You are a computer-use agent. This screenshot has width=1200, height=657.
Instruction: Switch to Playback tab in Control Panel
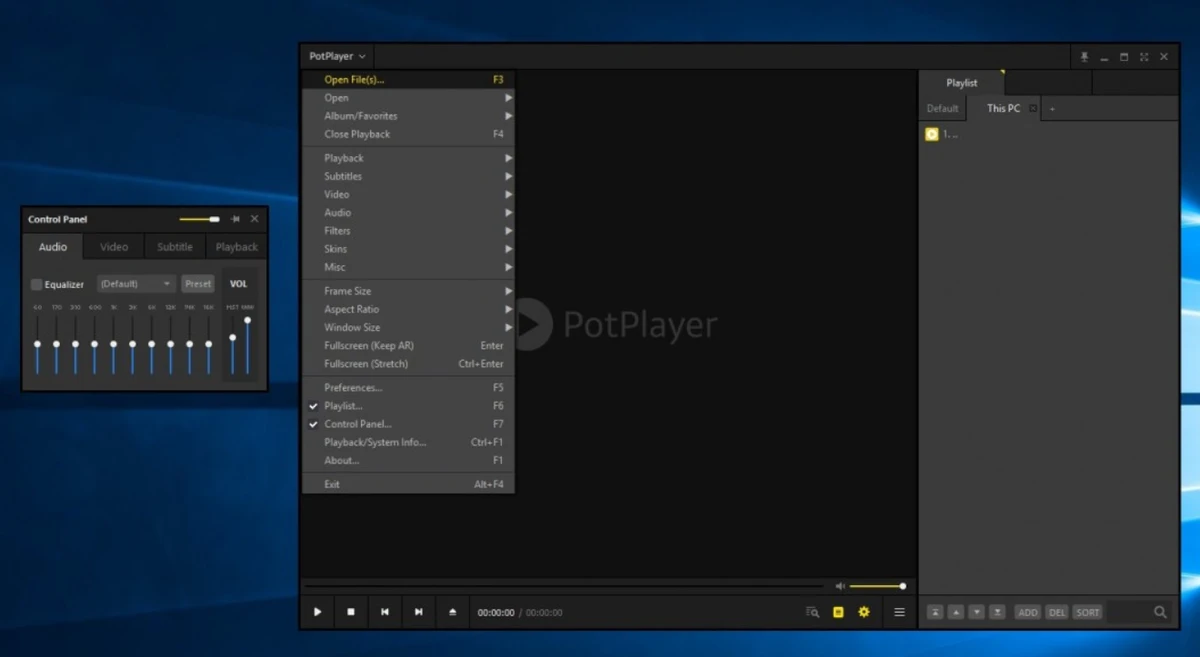(236, 247)
